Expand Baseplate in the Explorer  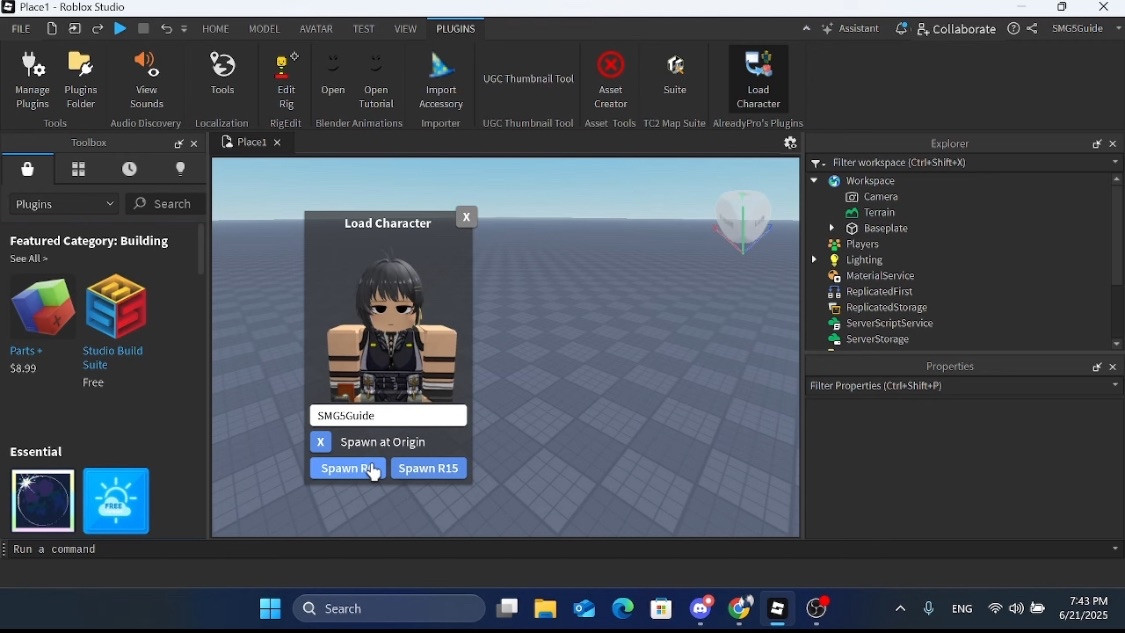click(831, 228)
